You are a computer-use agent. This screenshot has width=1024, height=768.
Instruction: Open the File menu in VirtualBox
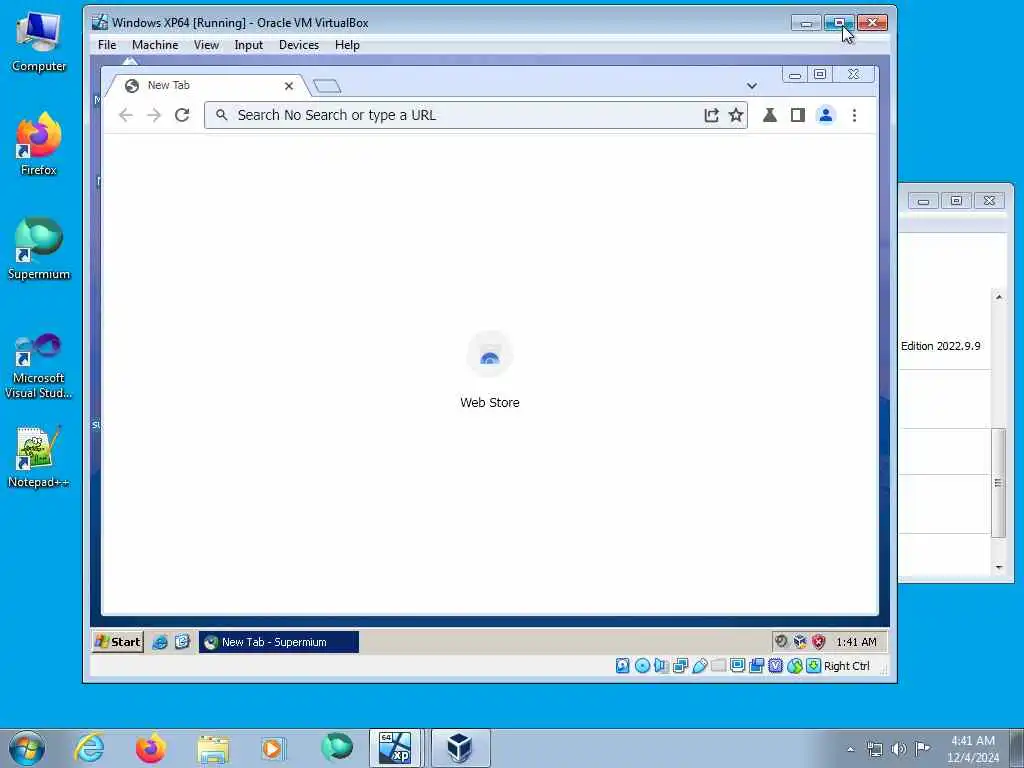click(x=107, y=45)
